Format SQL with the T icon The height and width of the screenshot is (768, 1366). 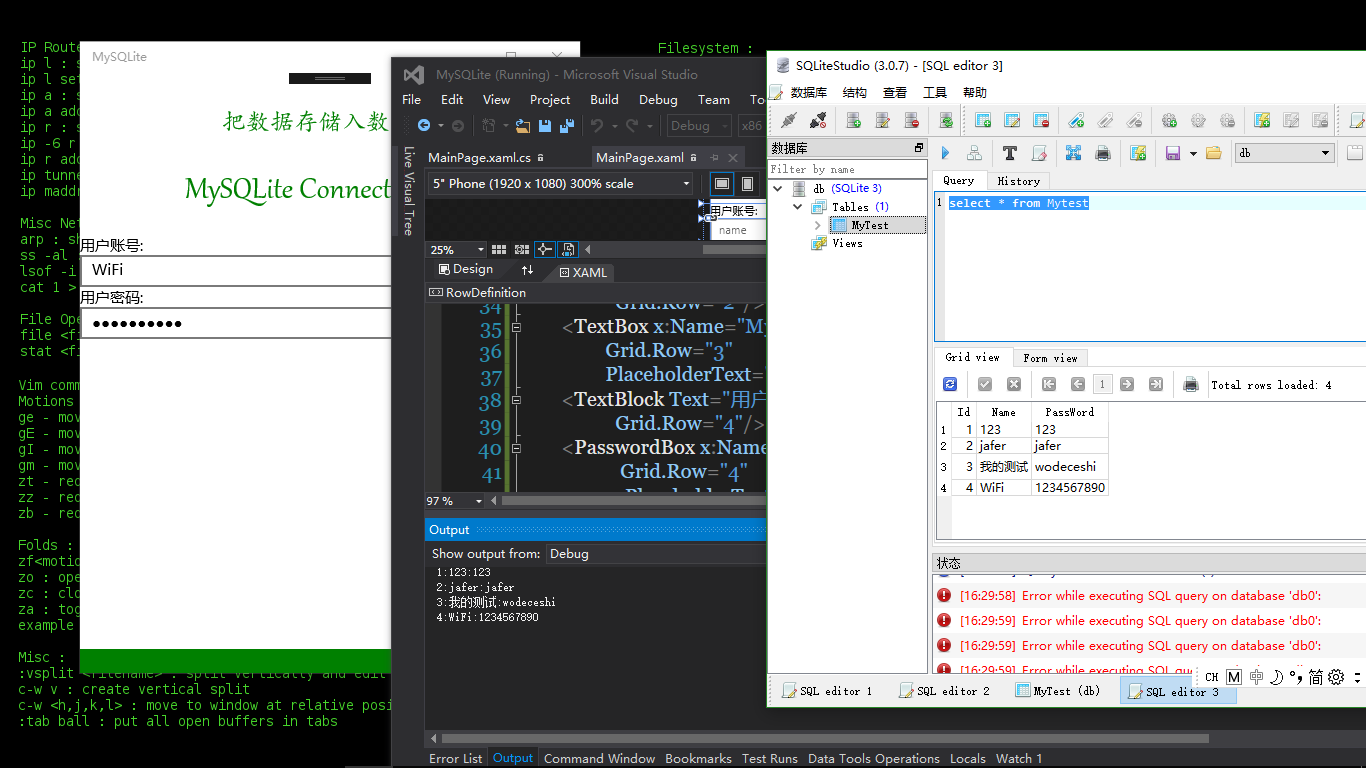click(x=1009, y=153)
